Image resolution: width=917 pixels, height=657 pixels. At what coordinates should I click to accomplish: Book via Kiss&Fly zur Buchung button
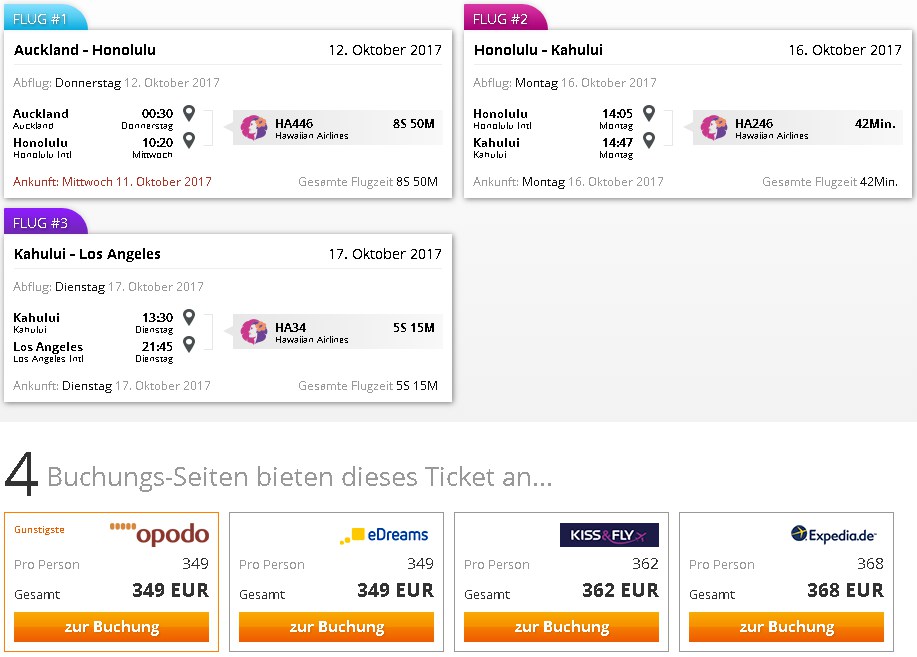click(x=561, y=627)
